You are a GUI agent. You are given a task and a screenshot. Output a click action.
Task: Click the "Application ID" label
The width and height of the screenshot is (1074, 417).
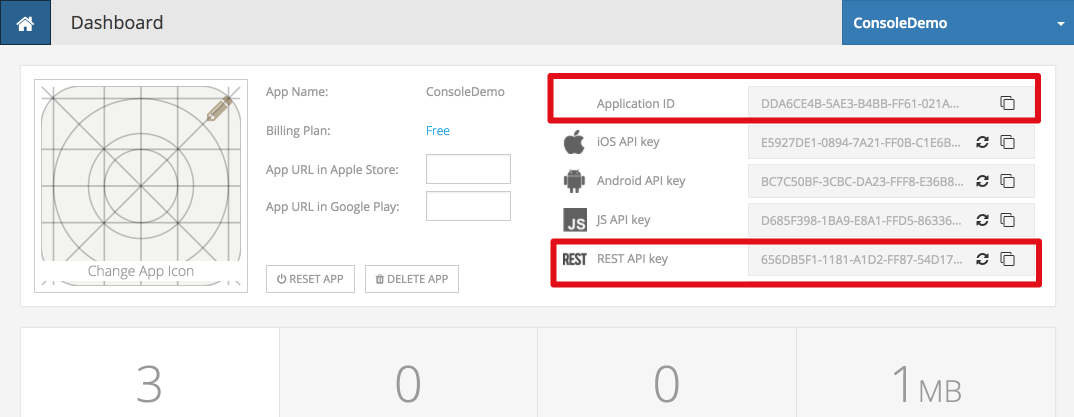pyautogui.click(x=636, y=104)
